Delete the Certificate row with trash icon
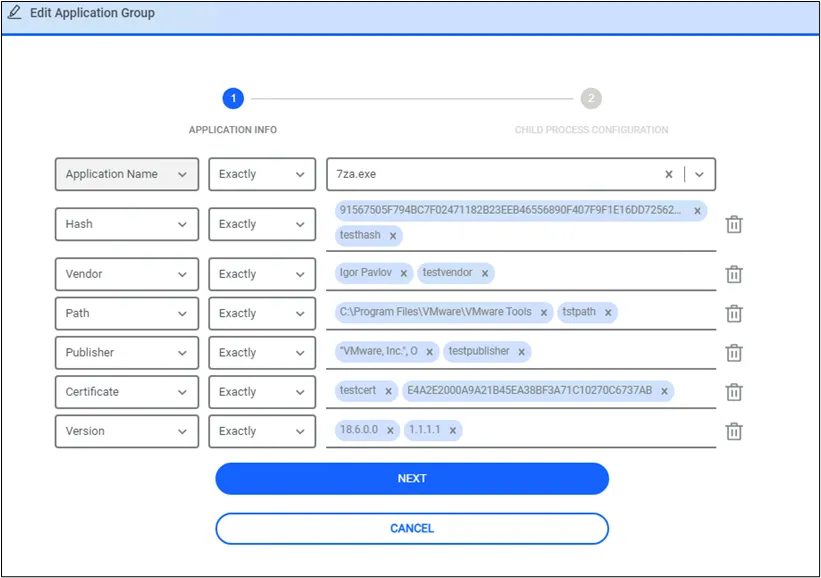 click(734, 392)
